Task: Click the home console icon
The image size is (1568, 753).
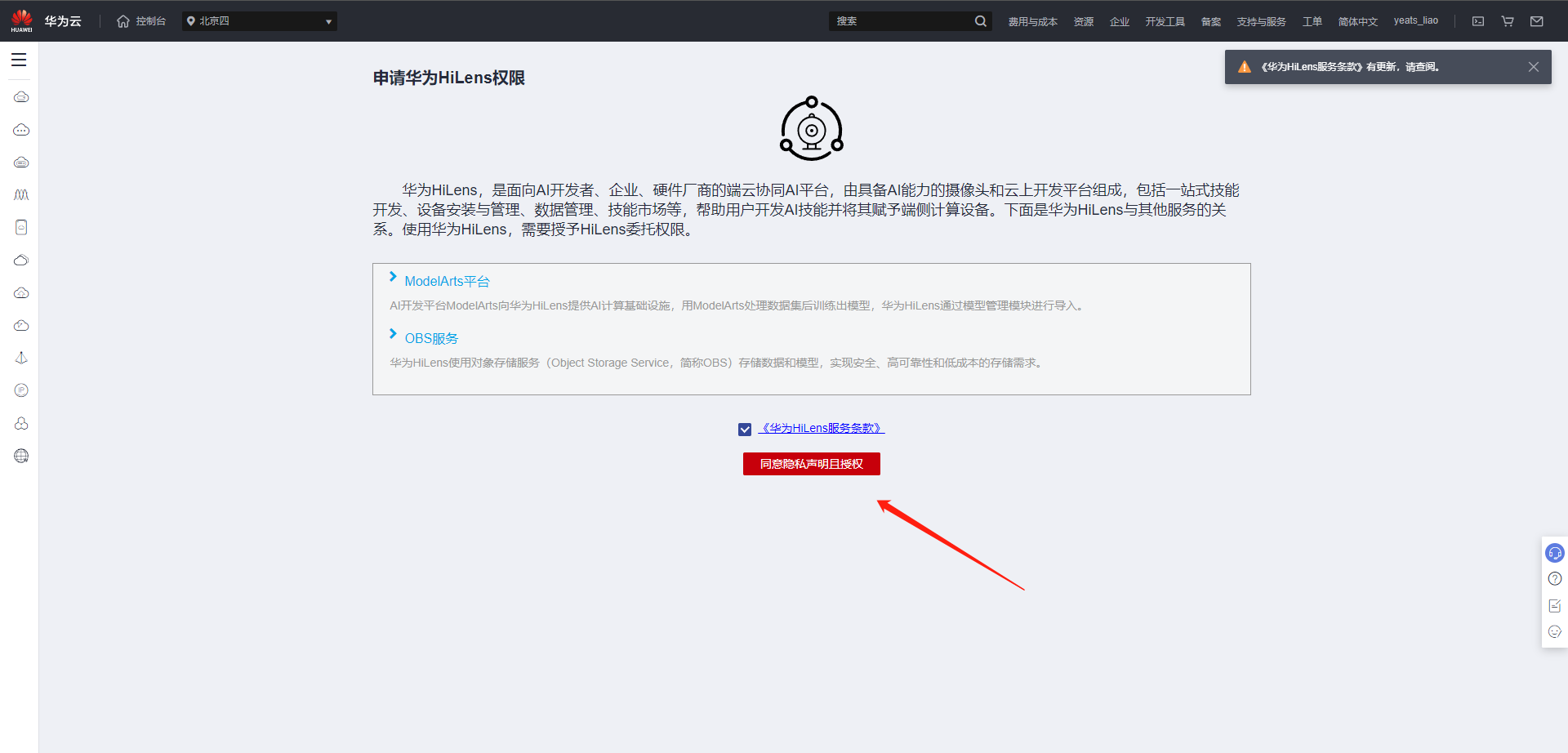Action: point(123,21)
